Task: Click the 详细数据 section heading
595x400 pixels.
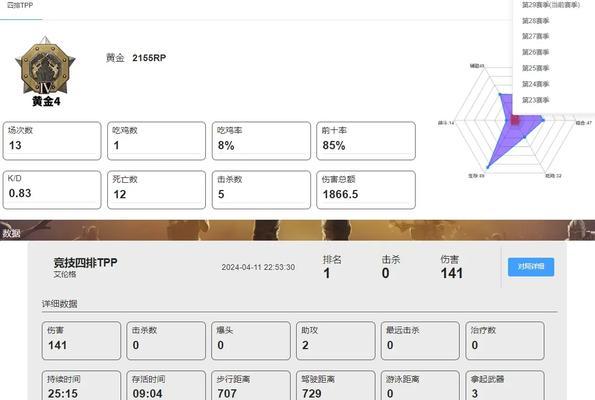Action: point(60,304)
